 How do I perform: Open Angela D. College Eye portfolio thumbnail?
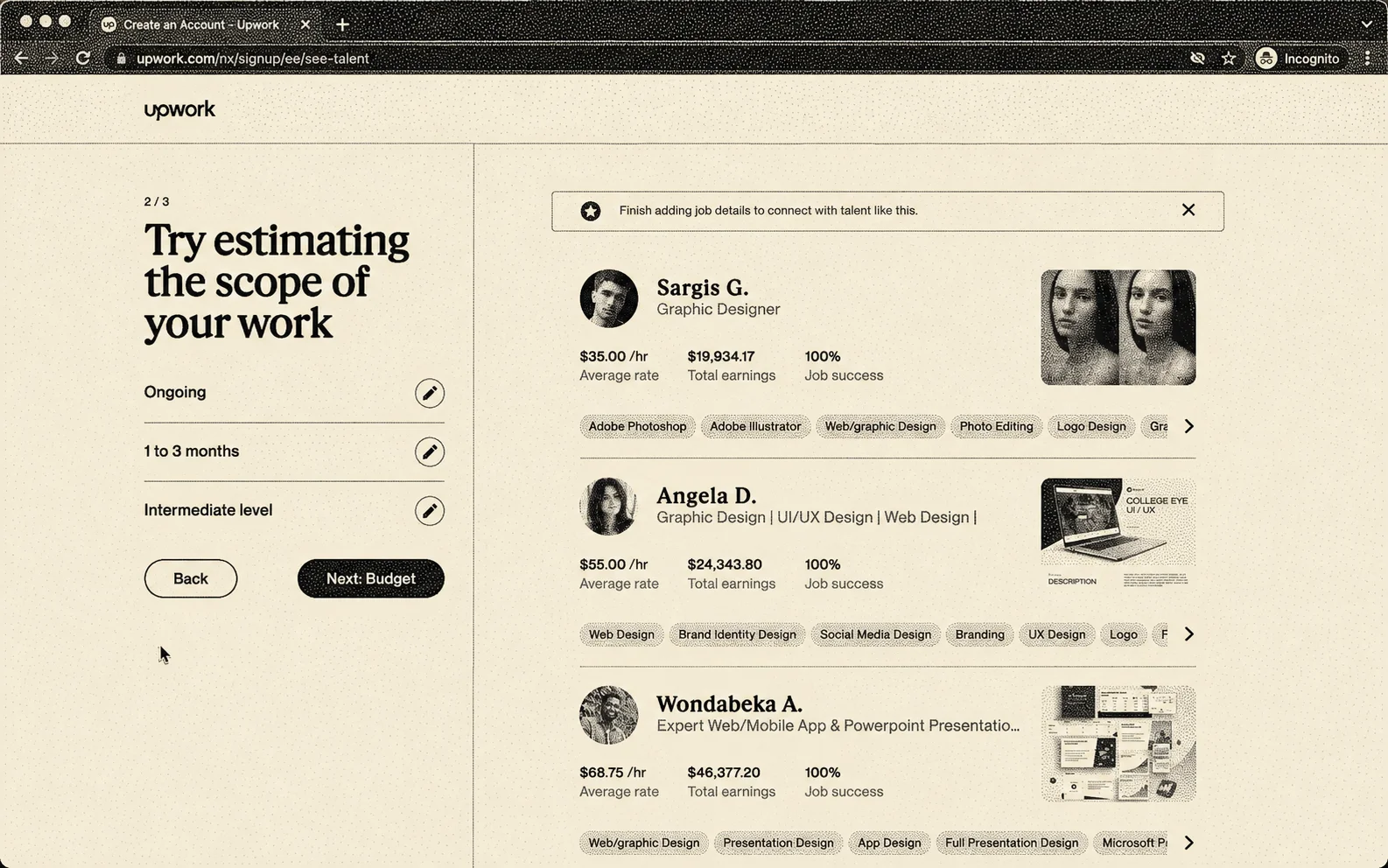(1118, 535)
